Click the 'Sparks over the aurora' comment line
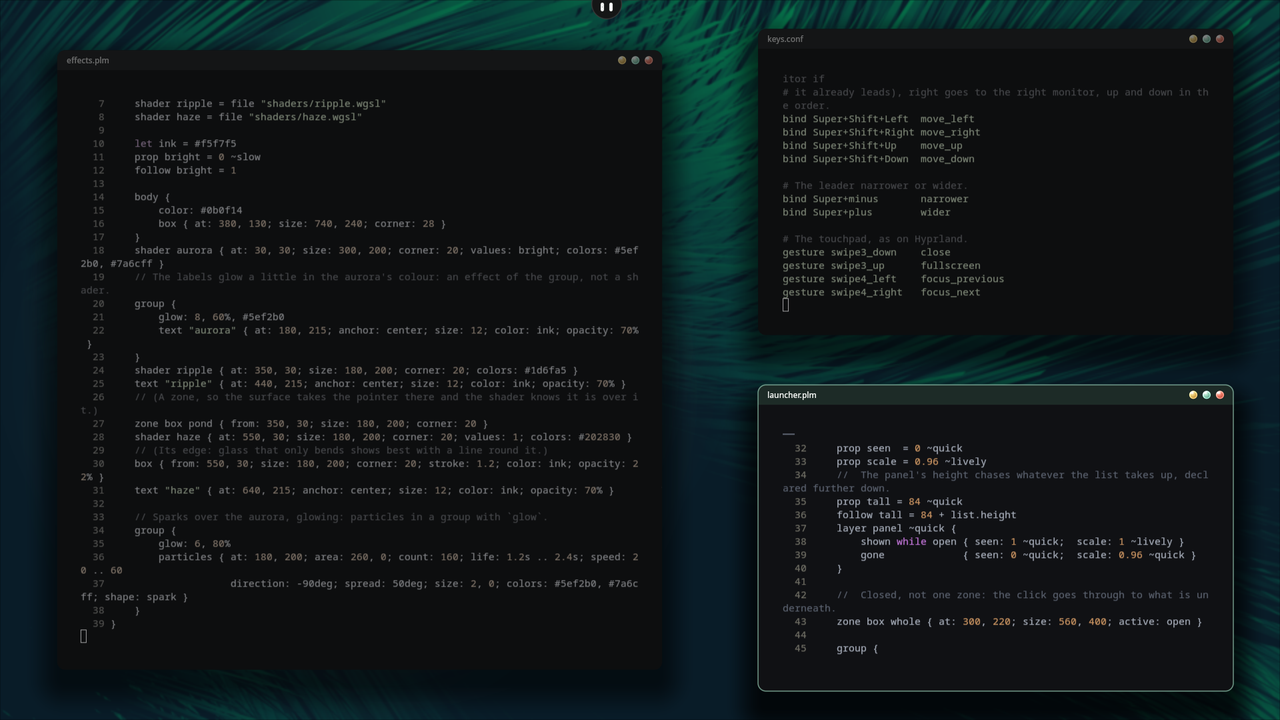 [x=341, y=517]
